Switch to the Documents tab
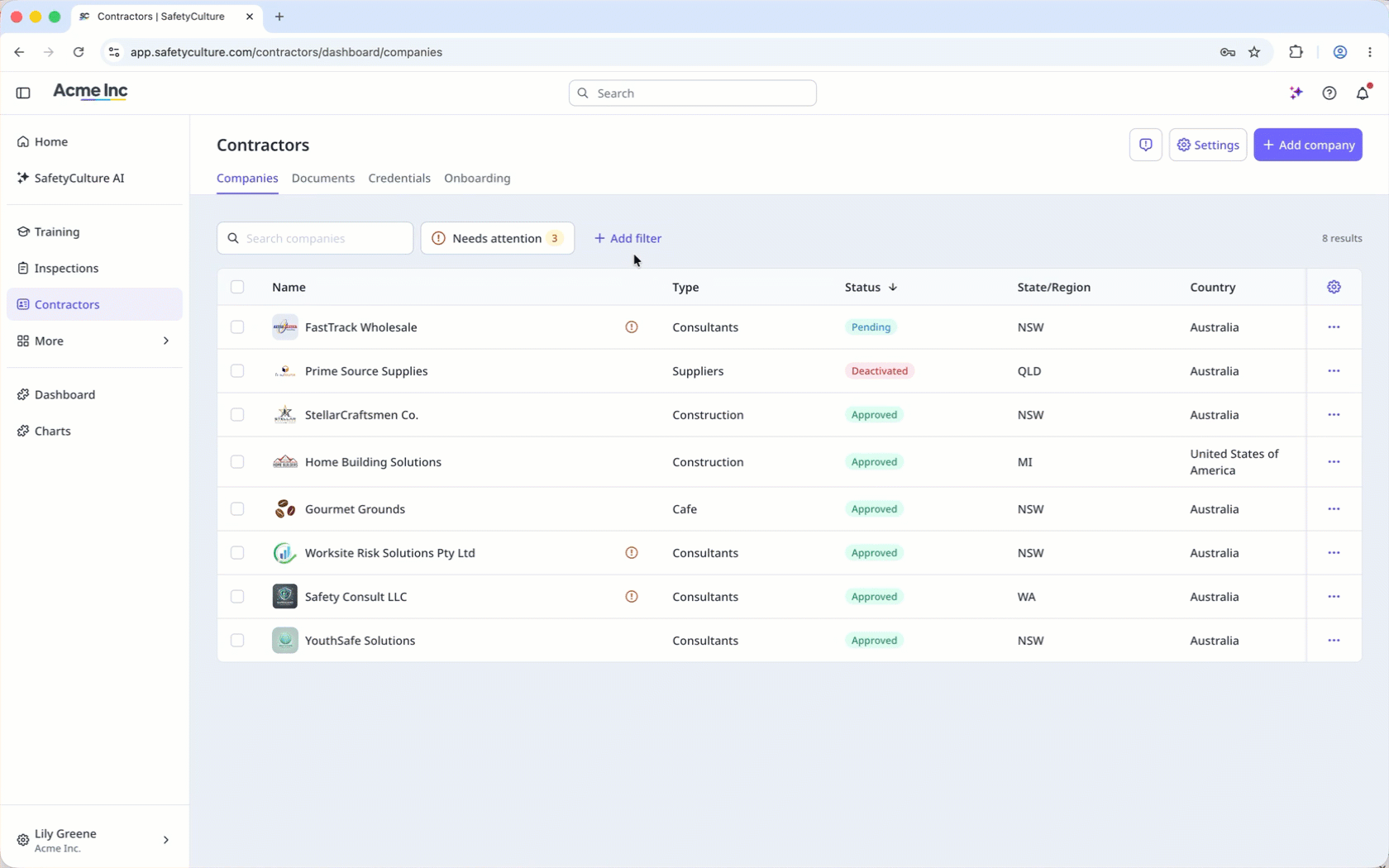 (323, 179)
